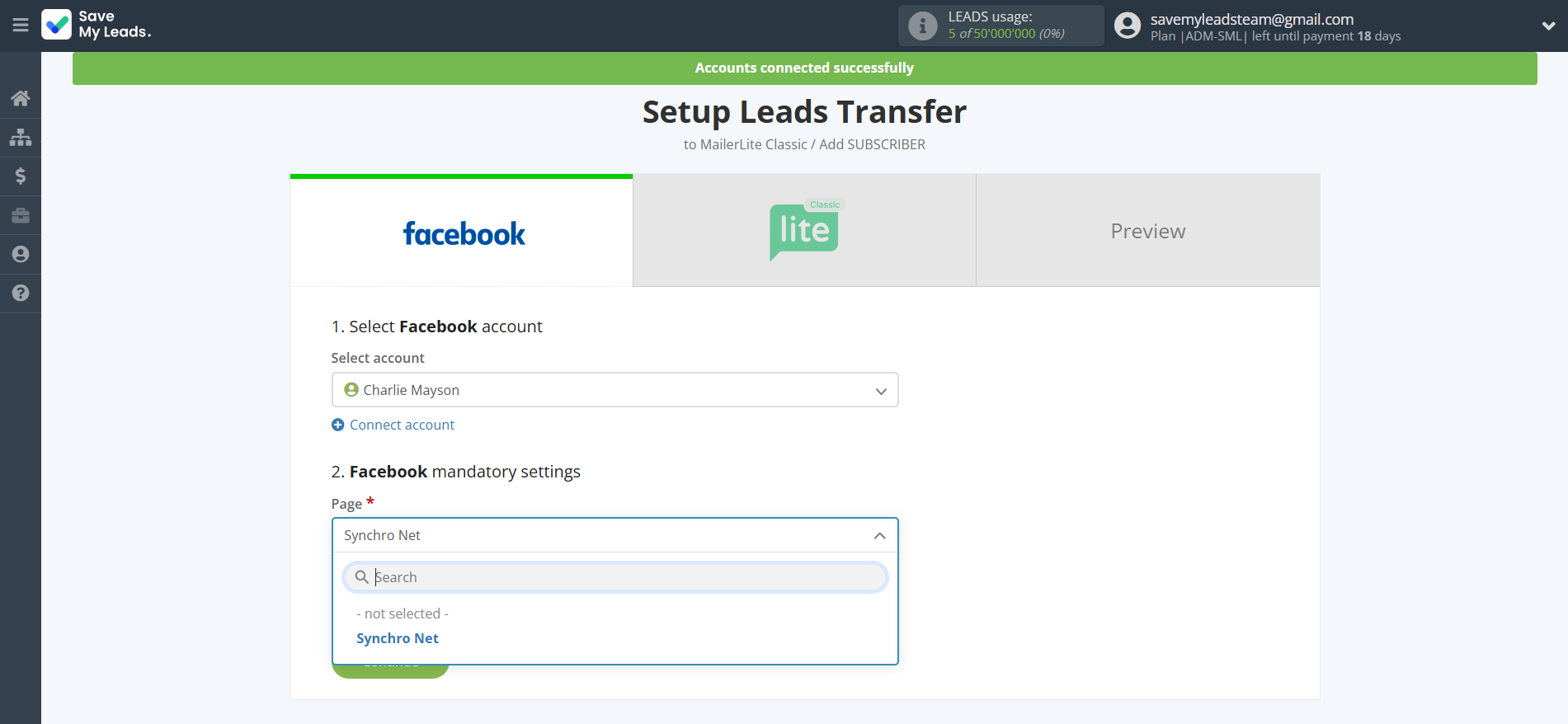Click the plus icon beside Connect account
The width and height of the screenshot is (1568, 724).
click(x=338, y=425)
